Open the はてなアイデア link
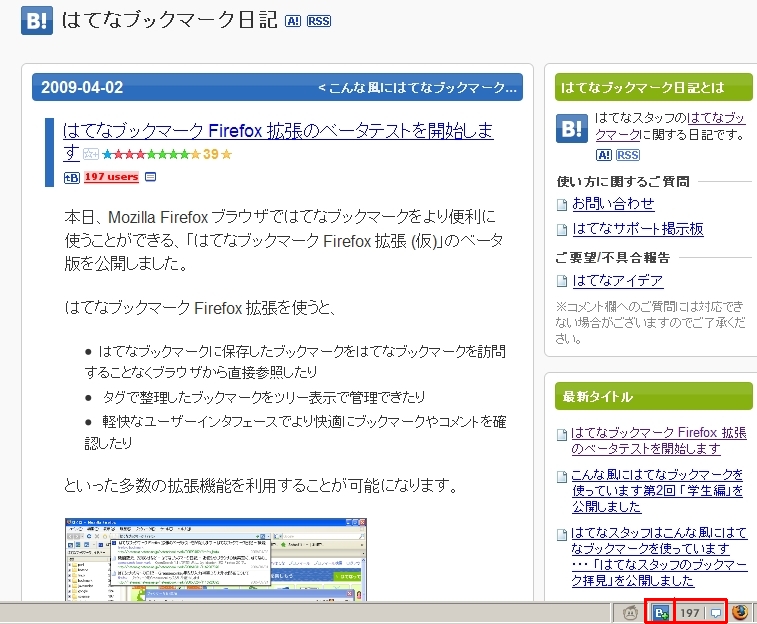This screenshot has height=624, width=757. (617, 280)
